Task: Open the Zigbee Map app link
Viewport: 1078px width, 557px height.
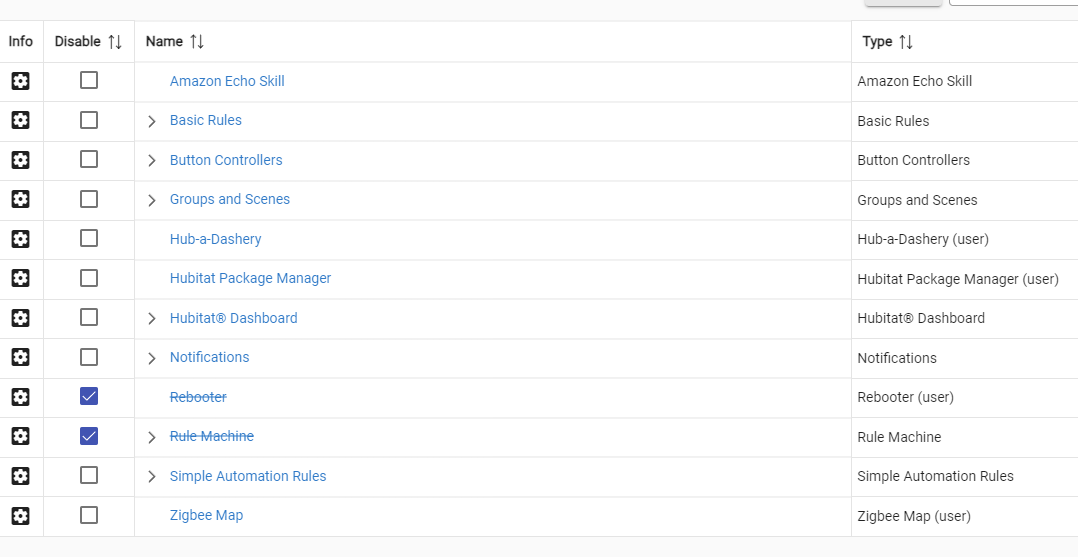Action: [206, 515]
